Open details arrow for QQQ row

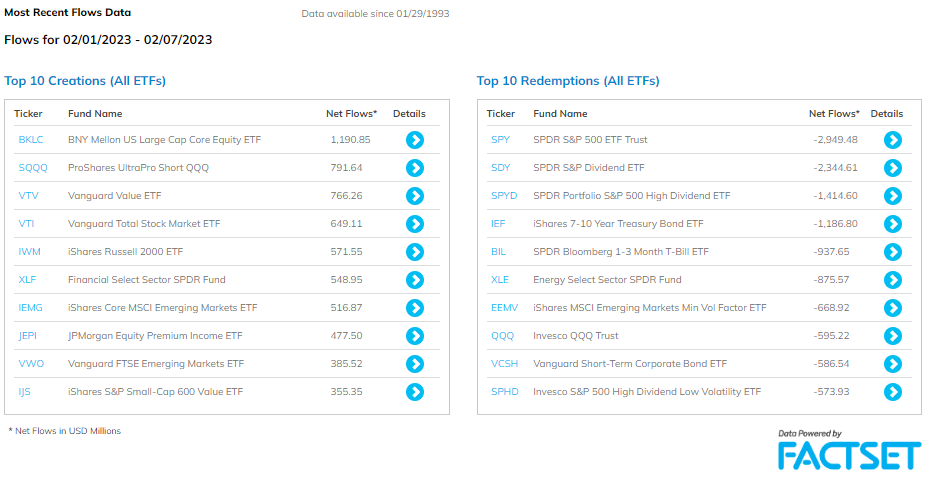click(x=893, y=336)
